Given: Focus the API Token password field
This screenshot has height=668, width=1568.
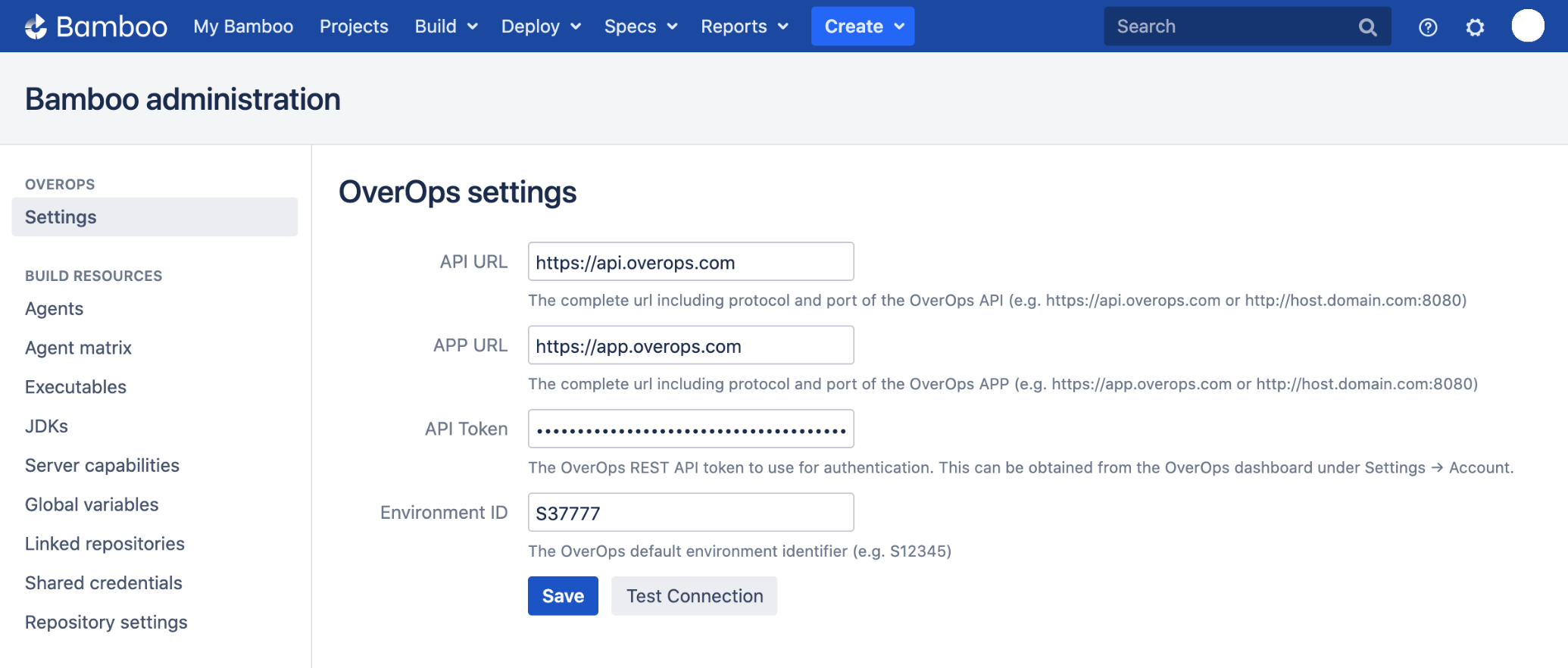Looking at the screenshot, I should pos(691,429).
